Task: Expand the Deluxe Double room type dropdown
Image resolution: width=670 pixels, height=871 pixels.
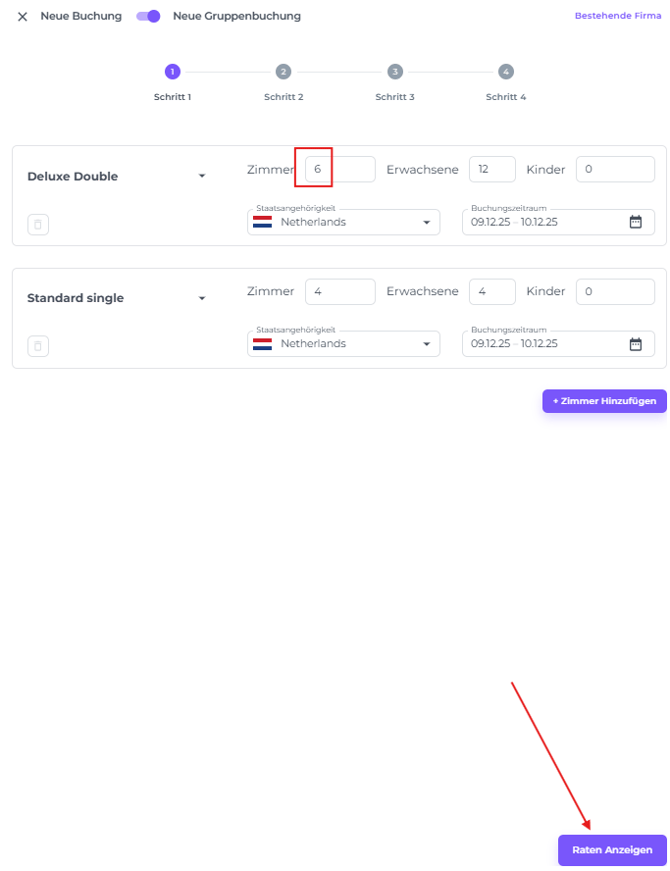Action: tap(202, 176)
